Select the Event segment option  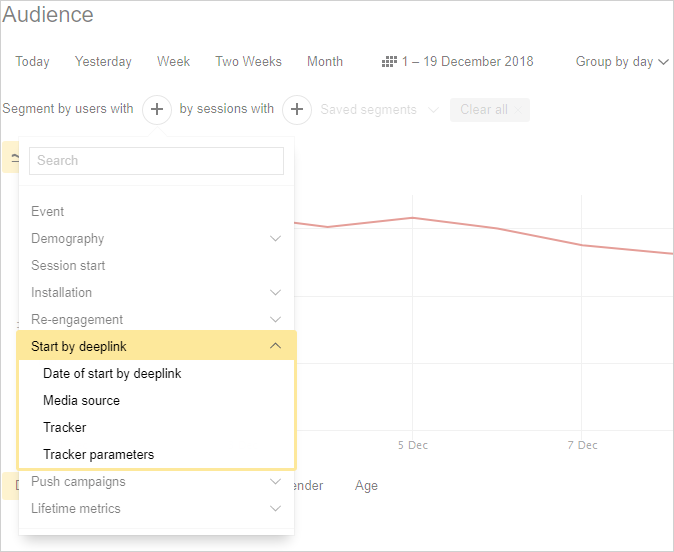tap(48, 212)
